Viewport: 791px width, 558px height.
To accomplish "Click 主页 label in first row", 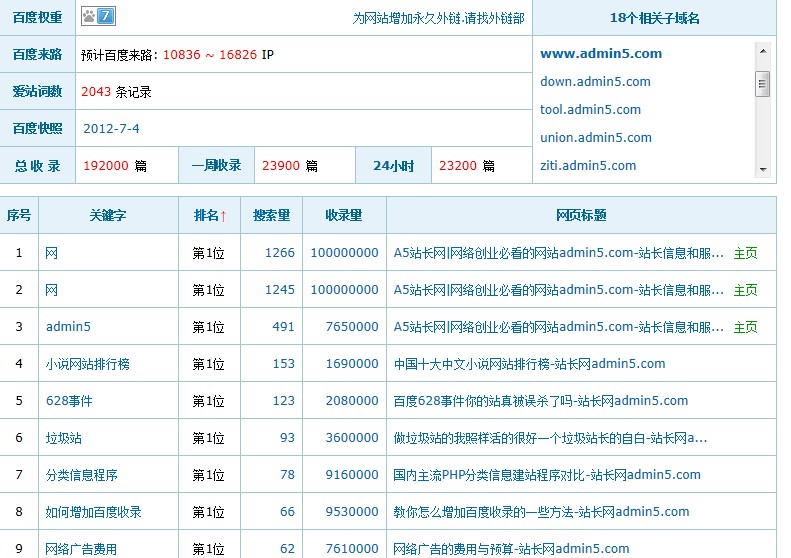I will (x=745, y=253).
